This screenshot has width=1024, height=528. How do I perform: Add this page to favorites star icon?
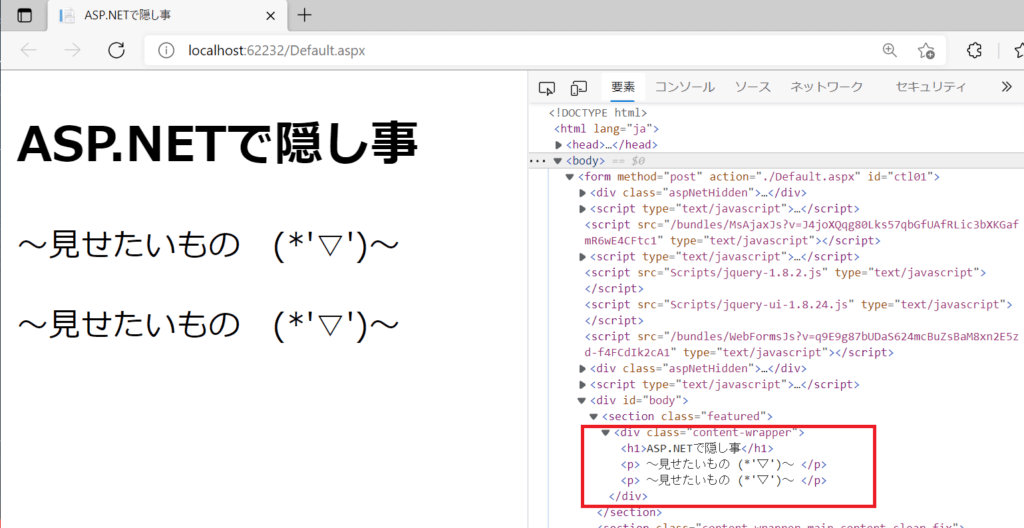click(926, 51)
